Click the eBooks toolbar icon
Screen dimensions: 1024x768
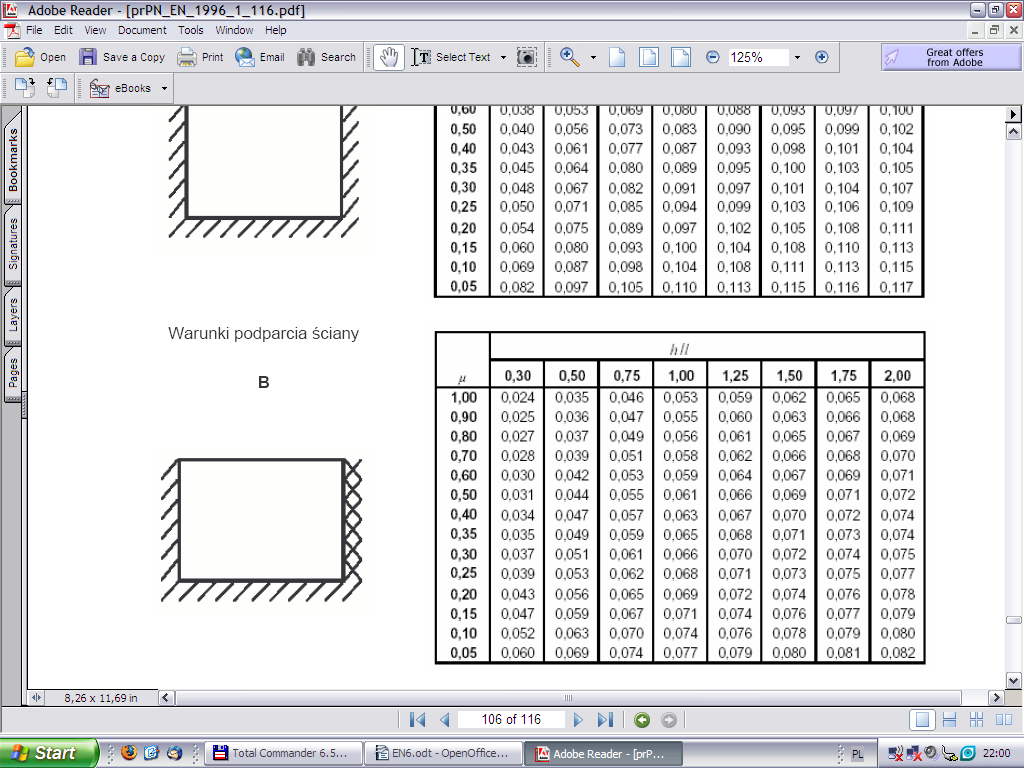[99, 88]
